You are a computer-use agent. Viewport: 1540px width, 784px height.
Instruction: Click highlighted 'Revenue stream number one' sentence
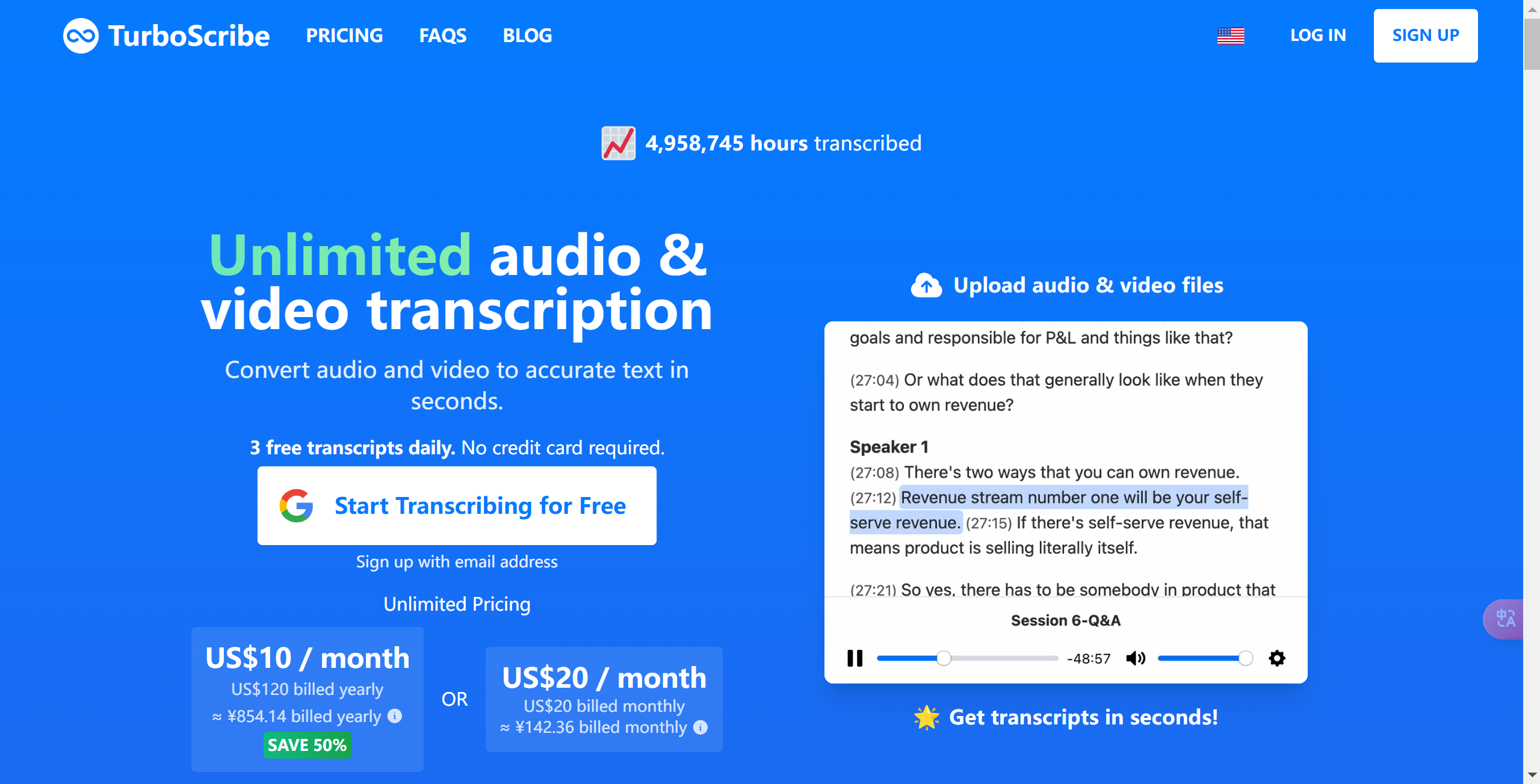coord(1048,510)
